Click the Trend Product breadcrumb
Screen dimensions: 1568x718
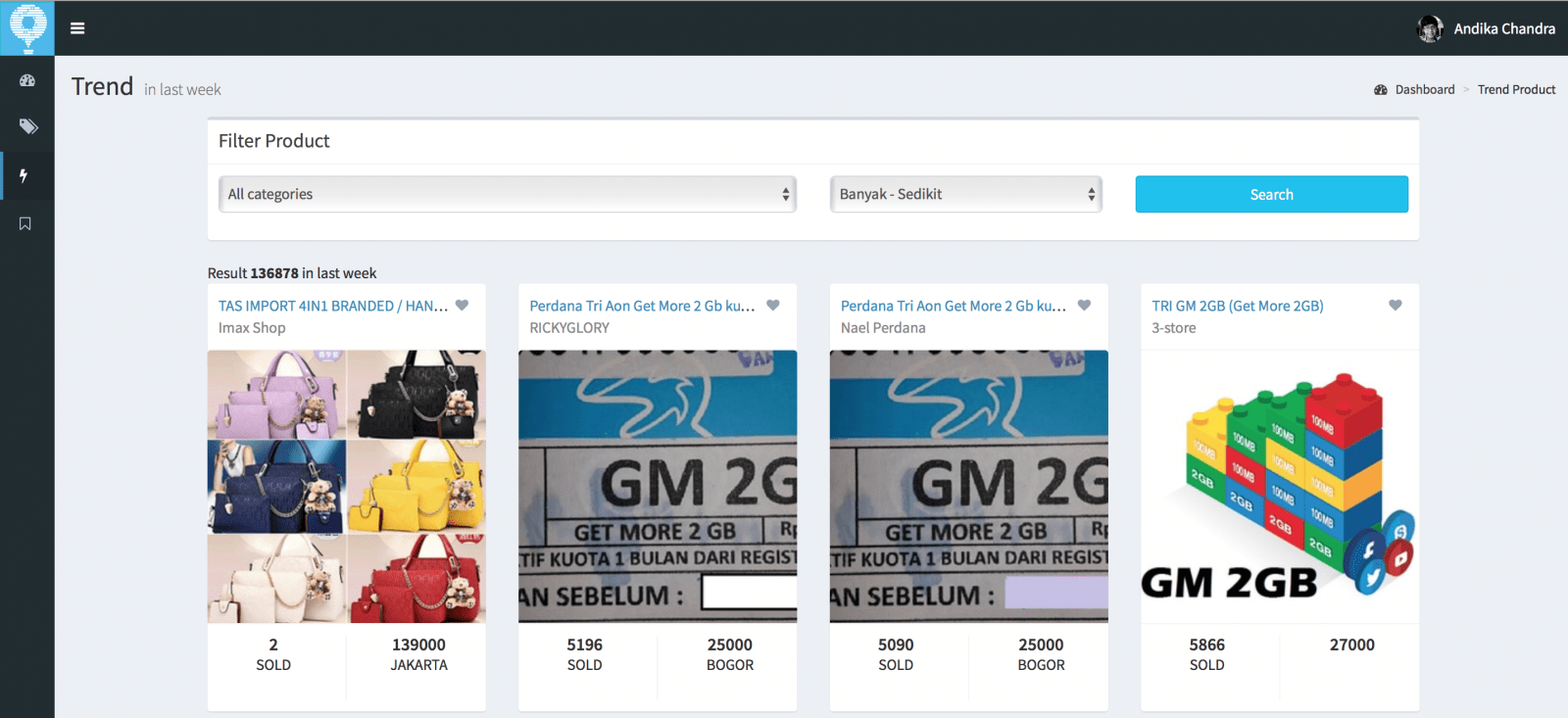coord(1516,89)
